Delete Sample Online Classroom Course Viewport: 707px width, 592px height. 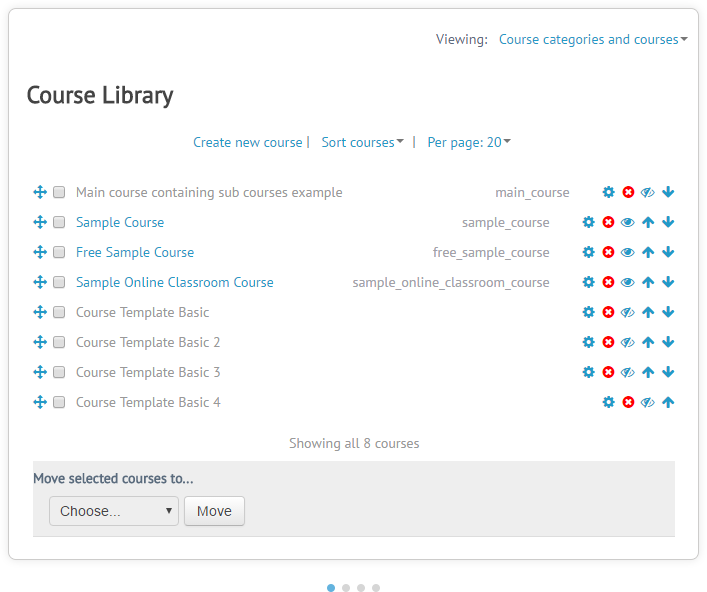(x=608, y=282)
